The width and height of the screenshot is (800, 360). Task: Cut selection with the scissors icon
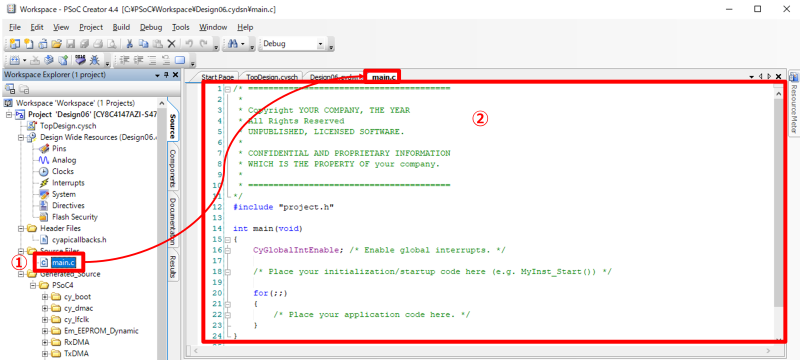point(130,44)
